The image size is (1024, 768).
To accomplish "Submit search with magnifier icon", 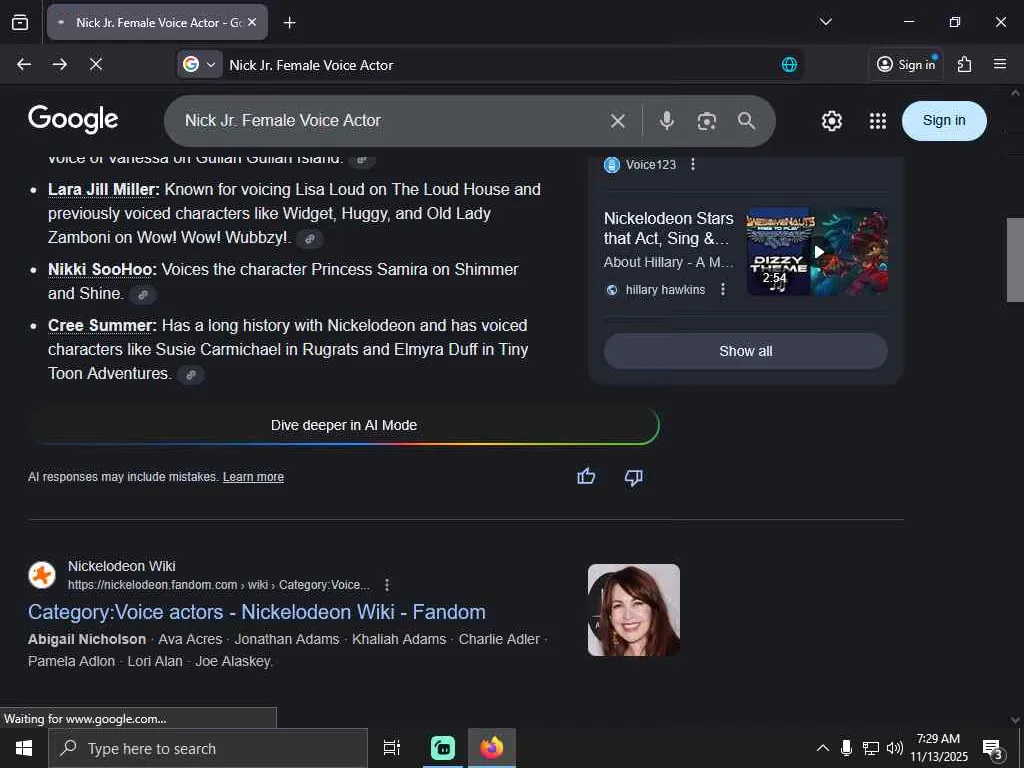I will [x=746, y=121].
